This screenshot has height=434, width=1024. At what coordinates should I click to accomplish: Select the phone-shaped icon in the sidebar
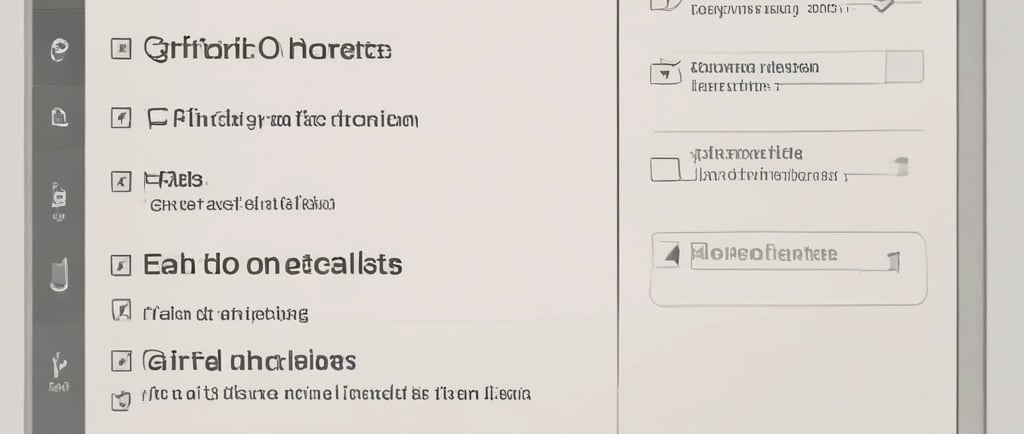point(59,274)
